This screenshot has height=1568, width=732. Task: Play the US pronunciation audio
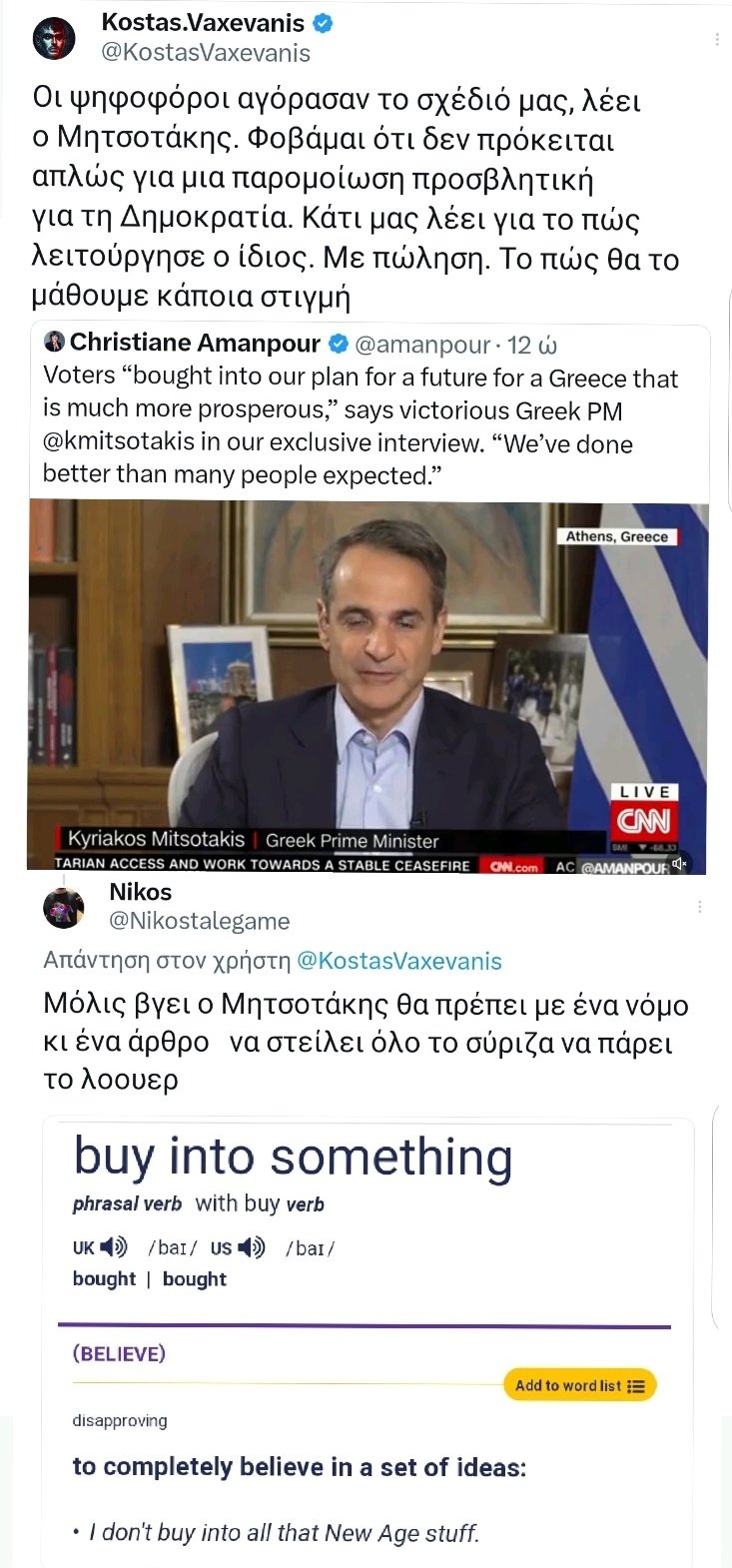tap(252, 1247)
